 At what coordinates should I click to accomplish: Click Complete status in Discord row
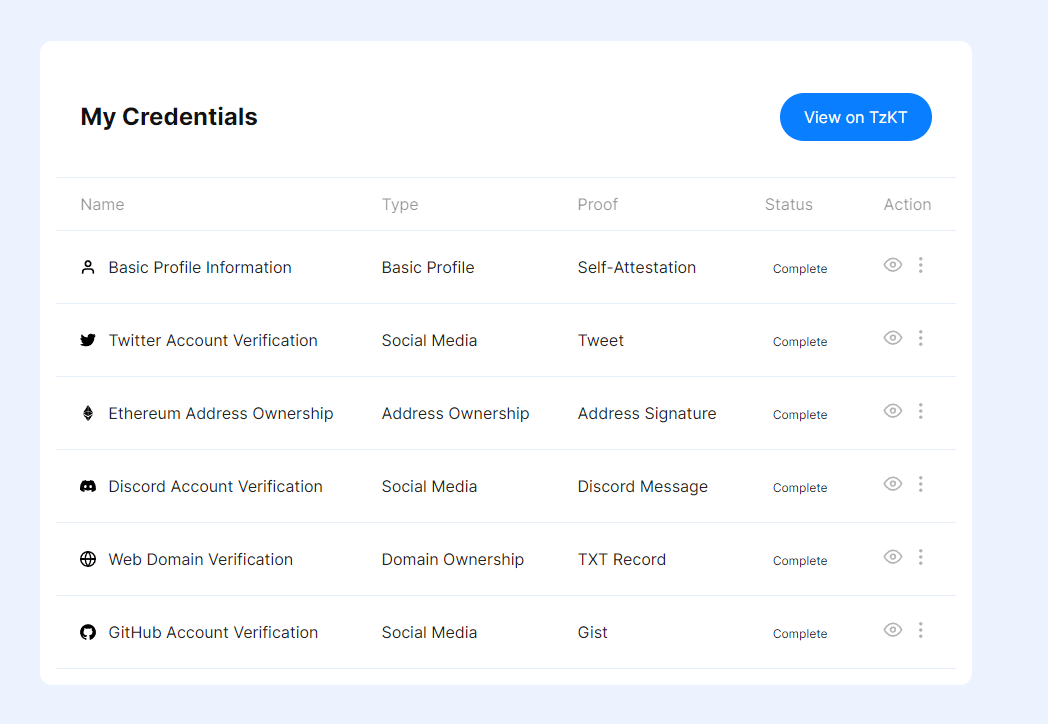[x=800, y=487]
